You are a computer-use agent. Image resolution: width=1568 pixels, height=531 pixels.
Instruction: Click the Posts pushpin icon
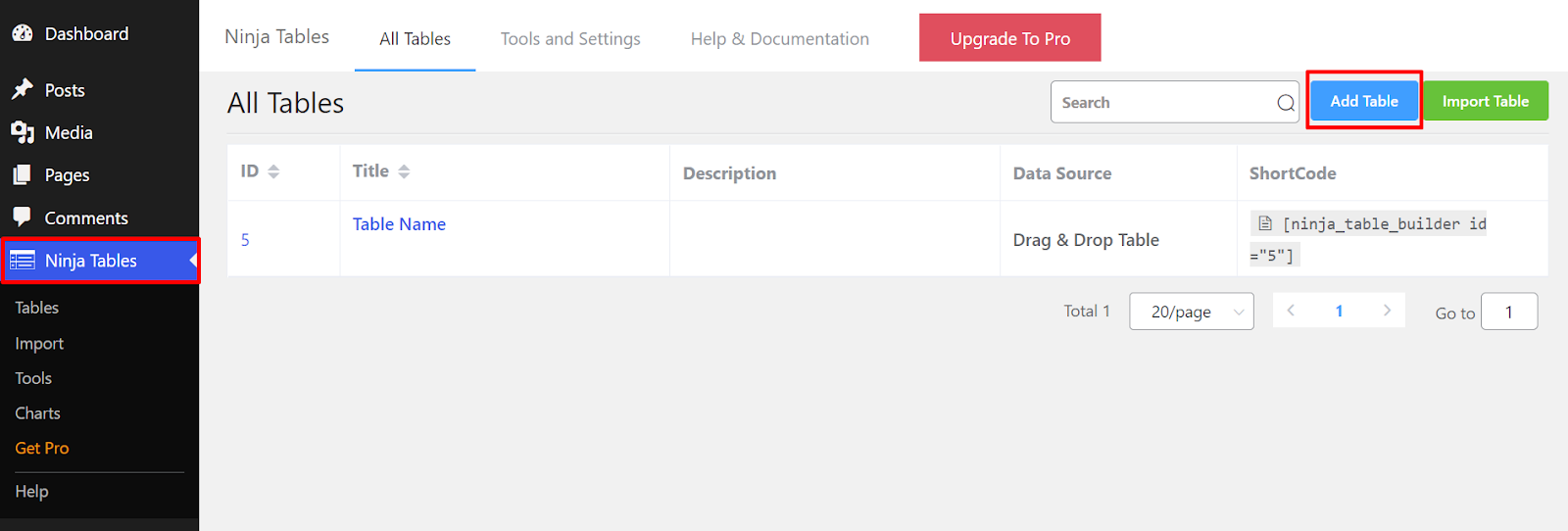point(23,89)
